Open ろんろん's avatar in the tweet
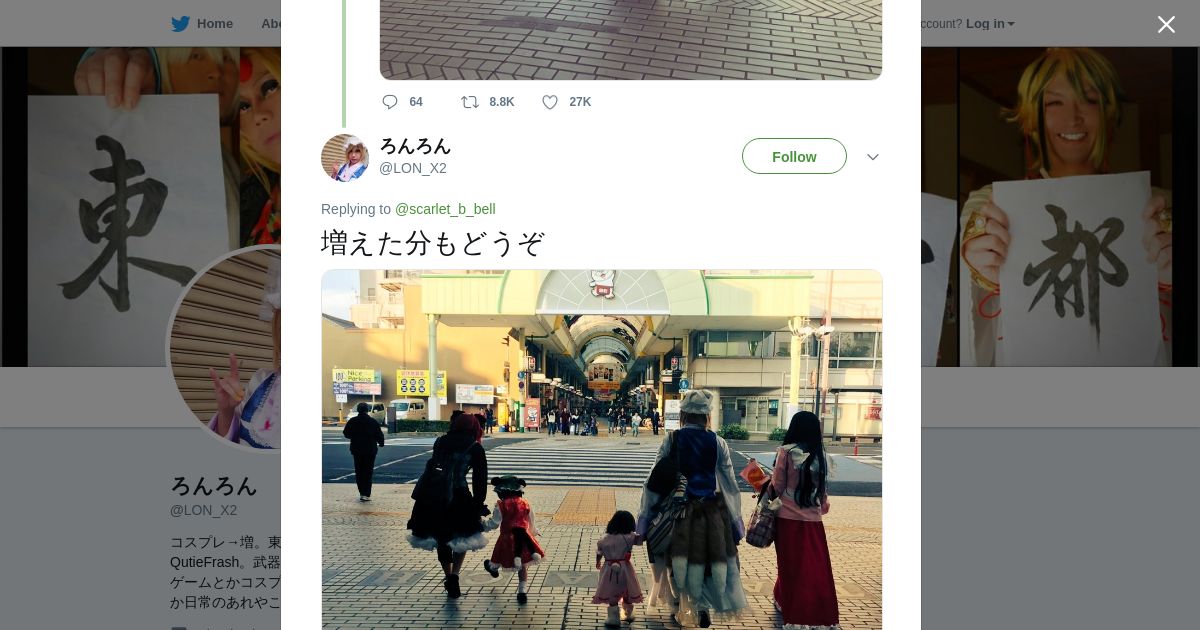Screen dimensions: 1200x630 [x=345, y=158]
